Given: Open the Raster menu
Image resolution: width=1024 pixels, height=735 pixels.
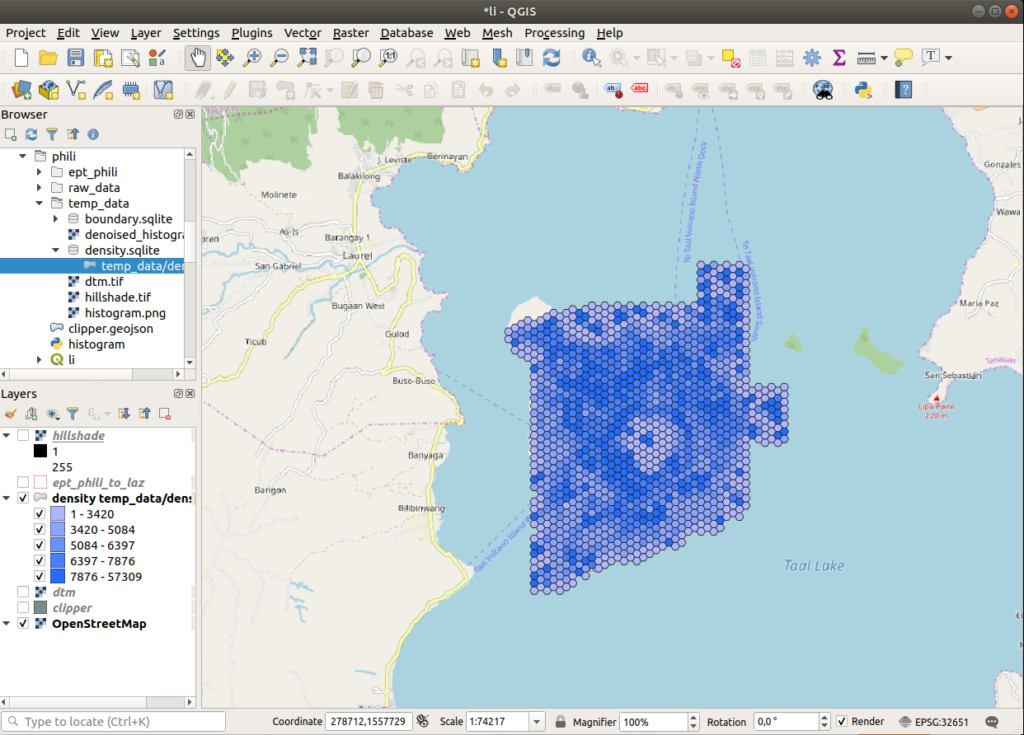Looking at the screenshot, I should tap(351, 33).
